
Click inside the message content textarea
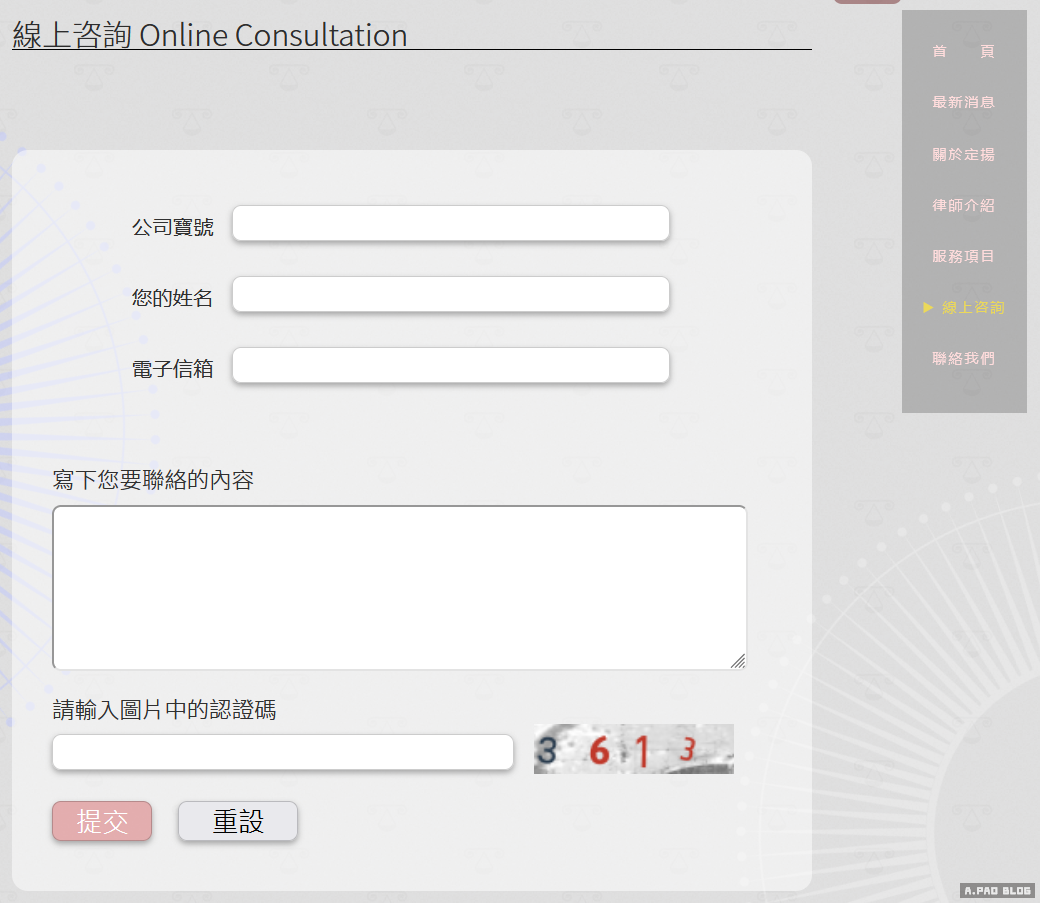399,587
